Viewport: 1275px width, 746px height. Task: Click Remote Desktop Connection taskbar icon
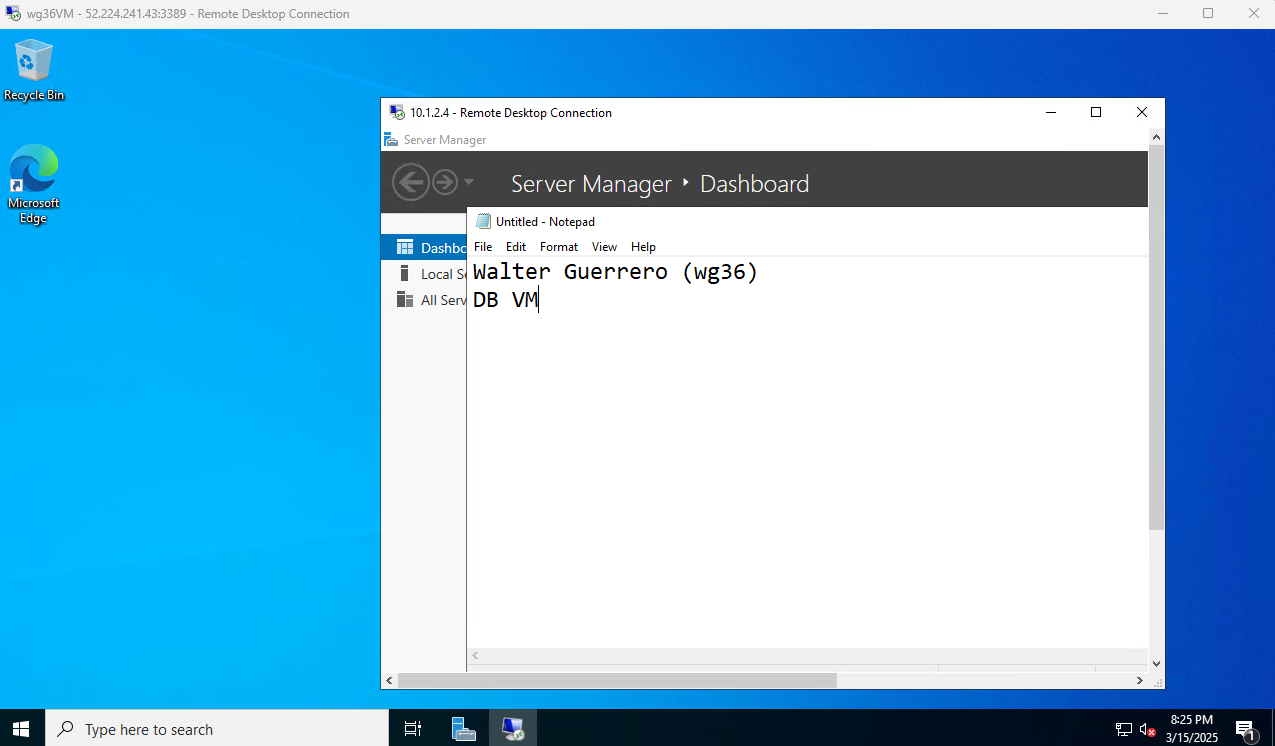(513, 729)
